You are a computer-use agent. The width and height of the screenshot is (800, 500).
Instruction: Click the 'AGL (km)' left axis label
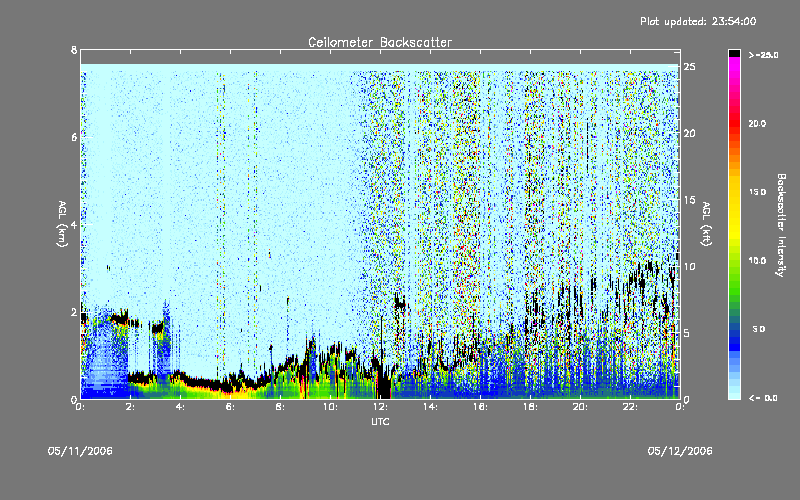coord(62,224)
